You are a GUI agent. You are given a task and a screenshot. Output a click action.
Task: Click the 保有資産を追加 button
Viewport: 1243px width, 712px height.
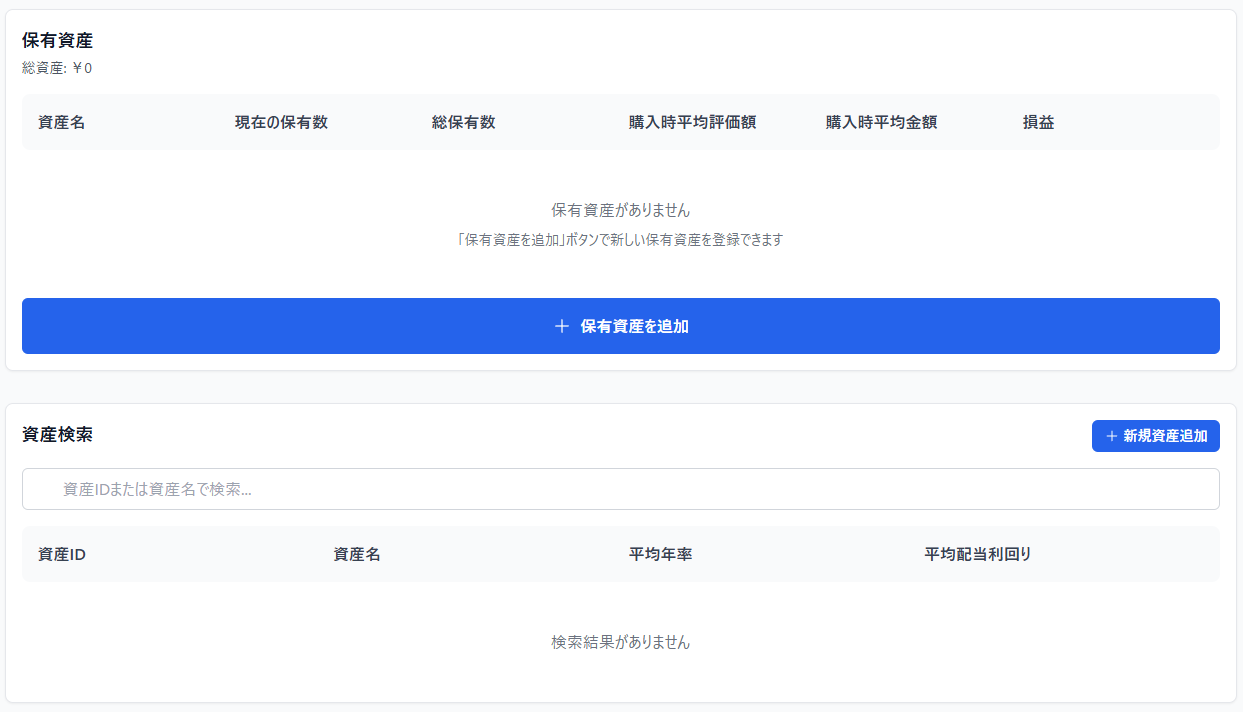(621, 326)
